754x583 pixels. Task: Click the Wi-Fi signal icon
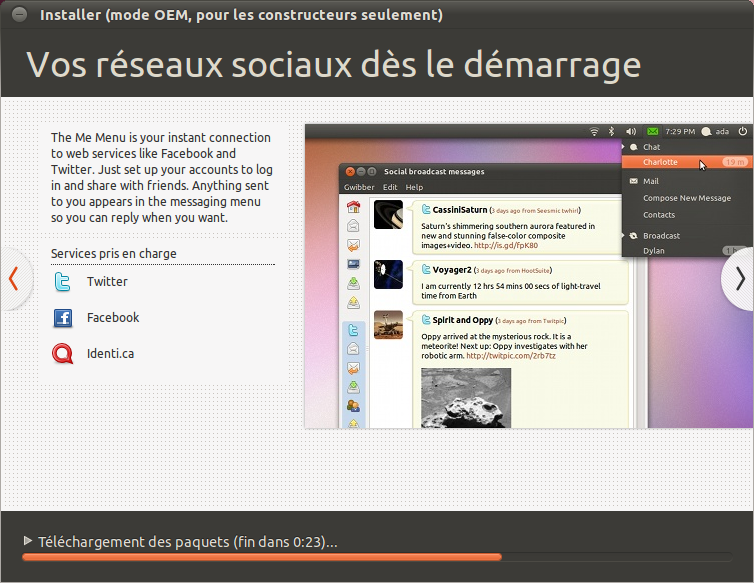tap(594, 131)
